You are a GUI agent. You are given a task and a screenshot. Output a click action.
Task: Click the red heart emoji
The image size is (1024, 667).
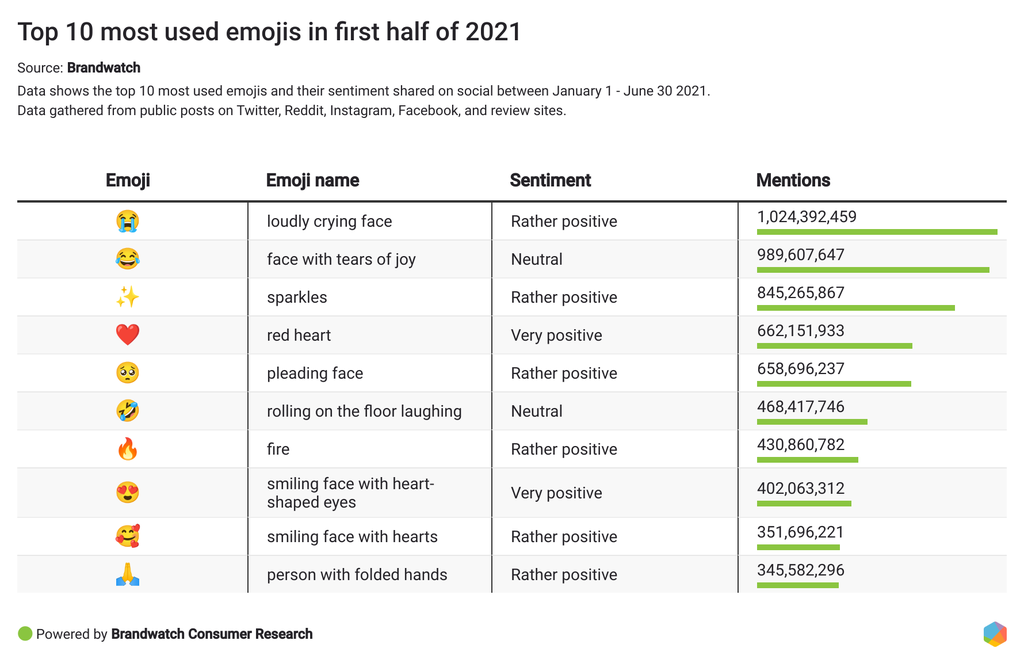(127, 335)
